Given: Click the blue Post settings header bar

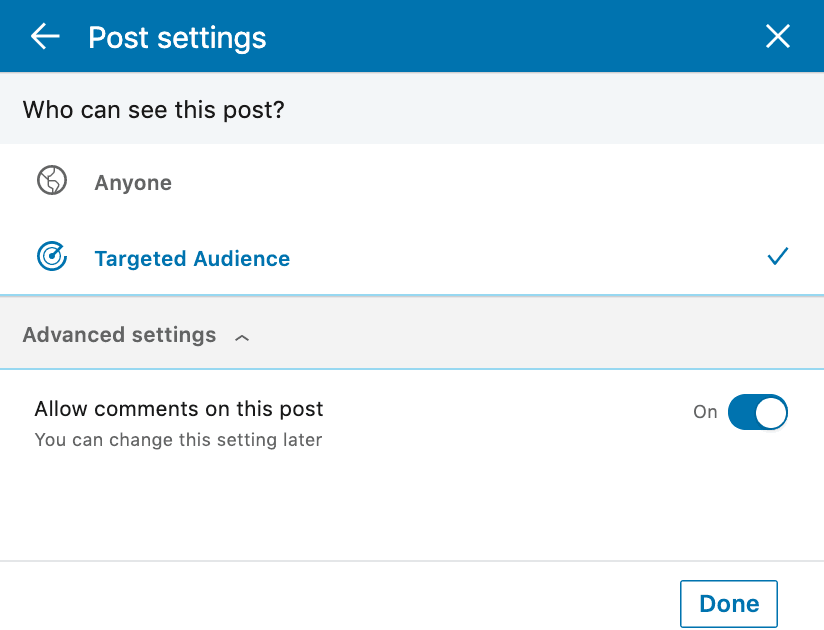Looking at the screenshot, I should (x=412, y=36).
